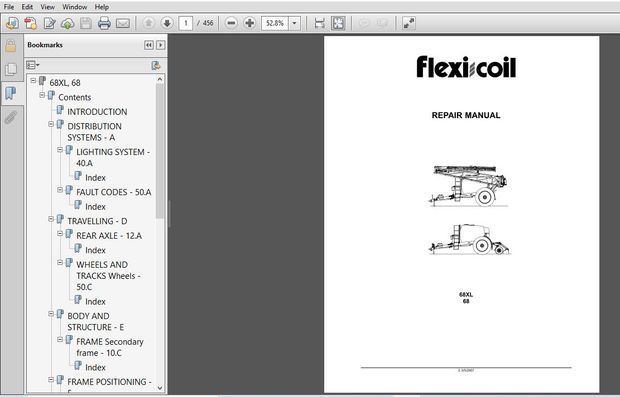Image resolution: width=620 pixels, height=397 pixels.
Task: Zoom out with the minus button
Action: click(231, 23)
